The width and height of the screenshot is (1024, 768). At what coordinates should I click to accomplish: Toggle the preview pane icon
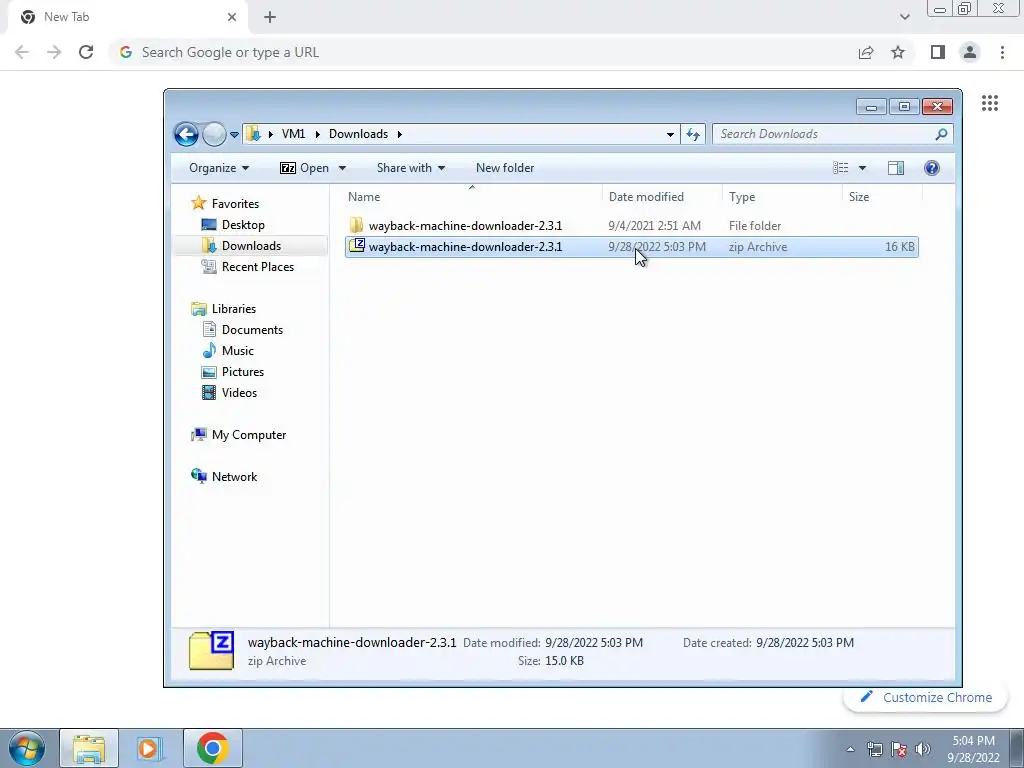pos(896,168)
